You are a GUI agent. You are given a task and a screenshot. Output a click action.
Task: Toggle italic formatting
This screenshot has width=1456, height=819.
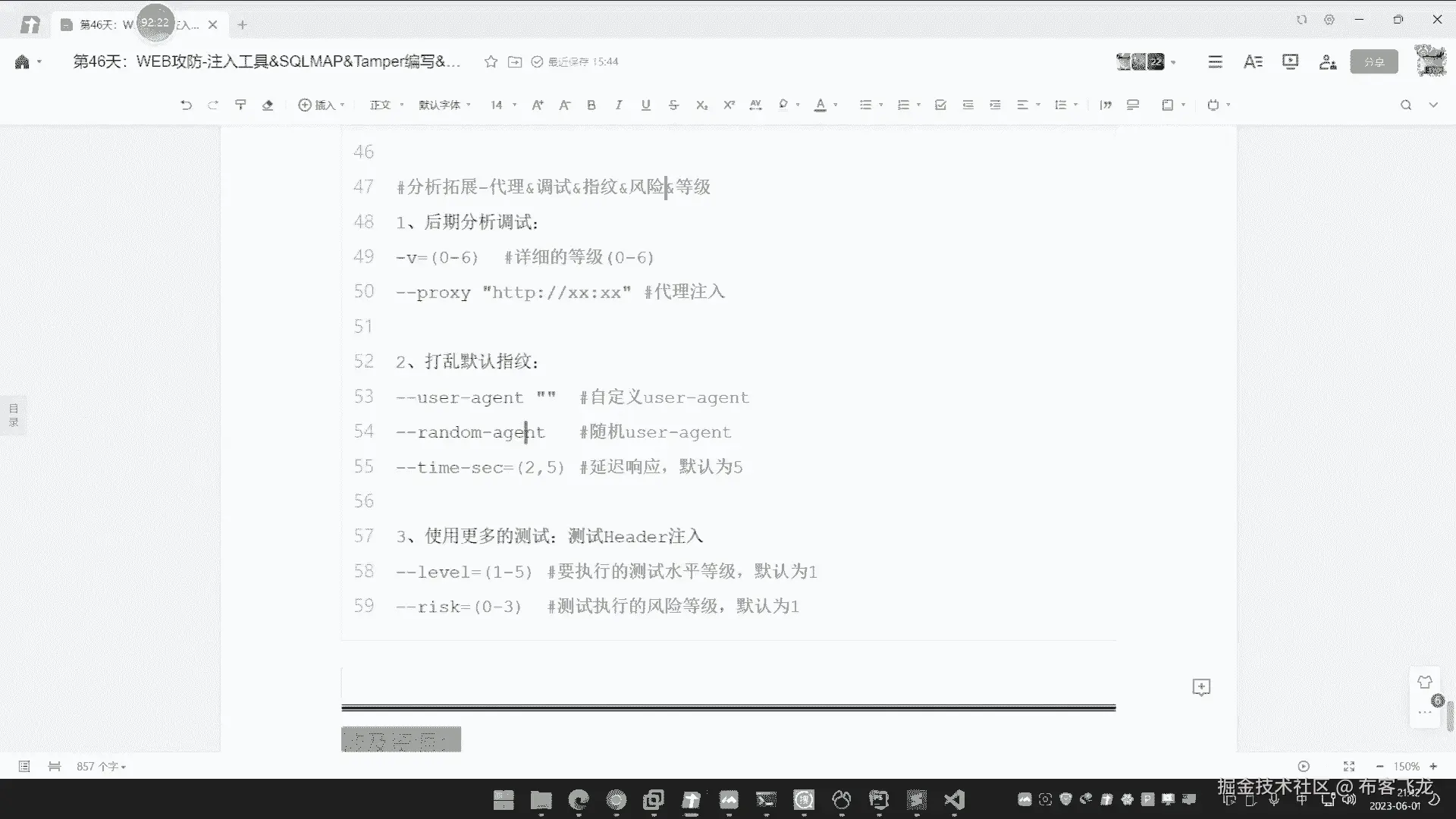(619, 105)
